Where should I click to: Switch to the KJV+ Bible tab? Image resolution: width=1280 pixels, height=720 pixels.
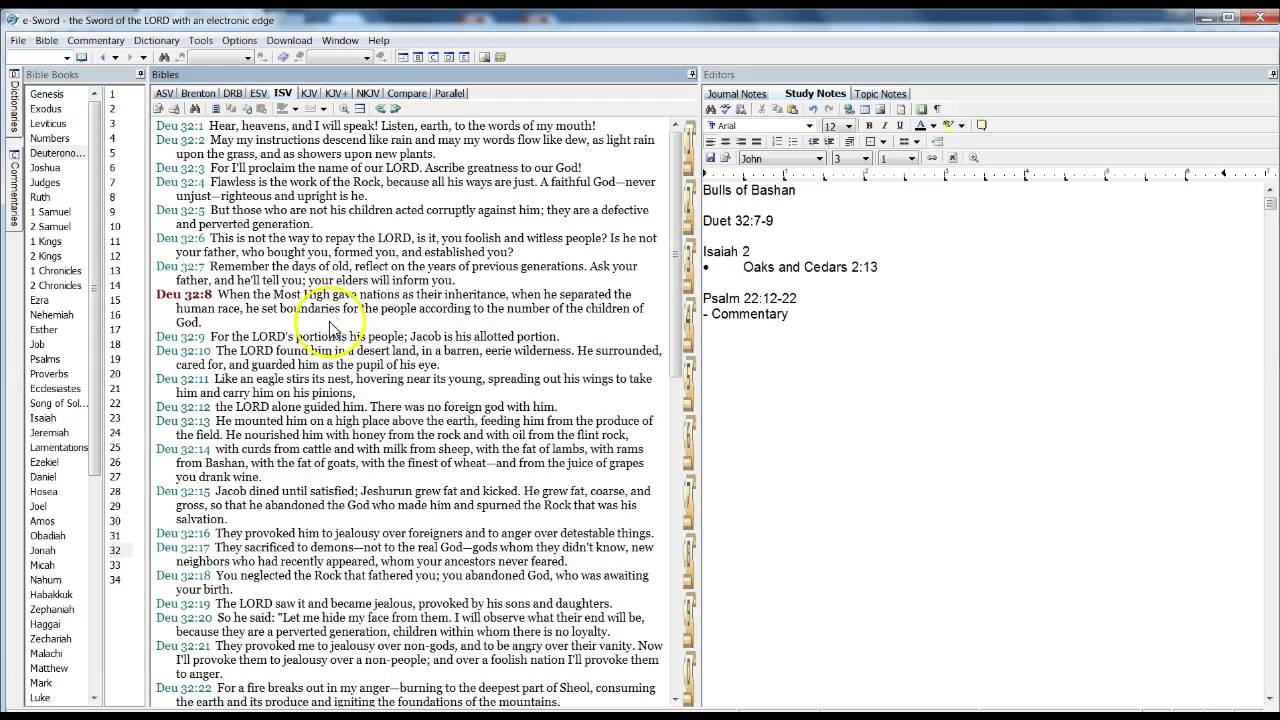(337, 93)
